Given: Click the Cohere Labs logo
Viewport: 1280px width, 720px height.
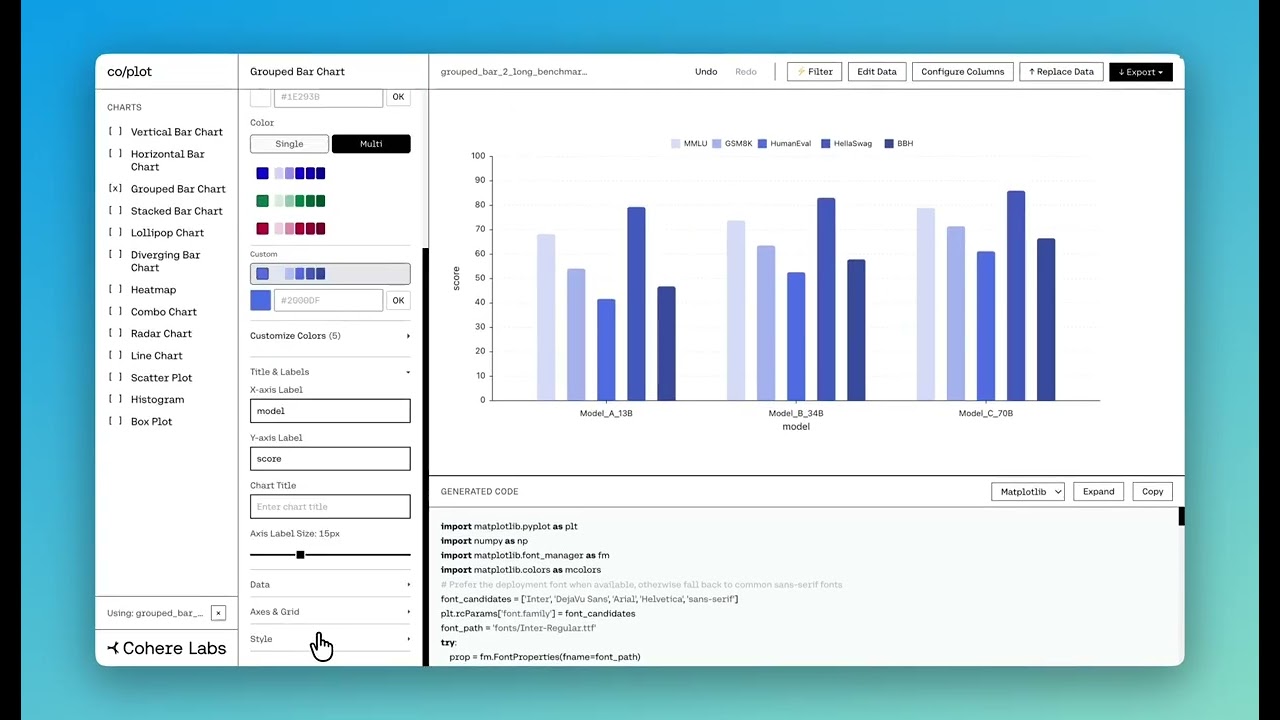Looking at the screenshot, I should (x=167, y=648).
